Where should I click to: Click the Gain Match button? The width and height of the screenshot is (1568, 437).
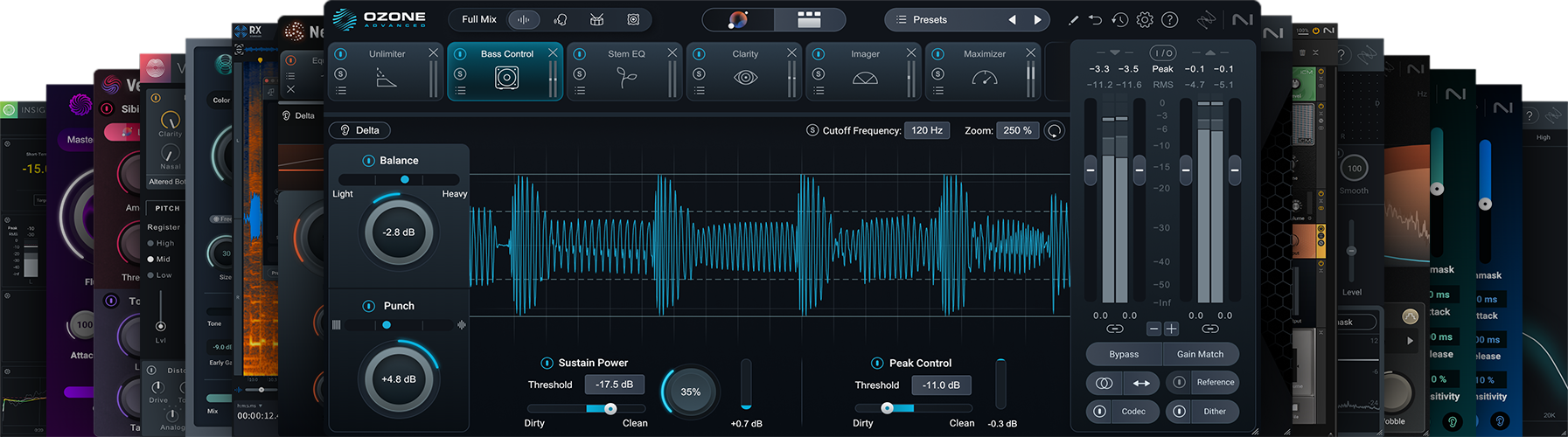pos(1200,354)
